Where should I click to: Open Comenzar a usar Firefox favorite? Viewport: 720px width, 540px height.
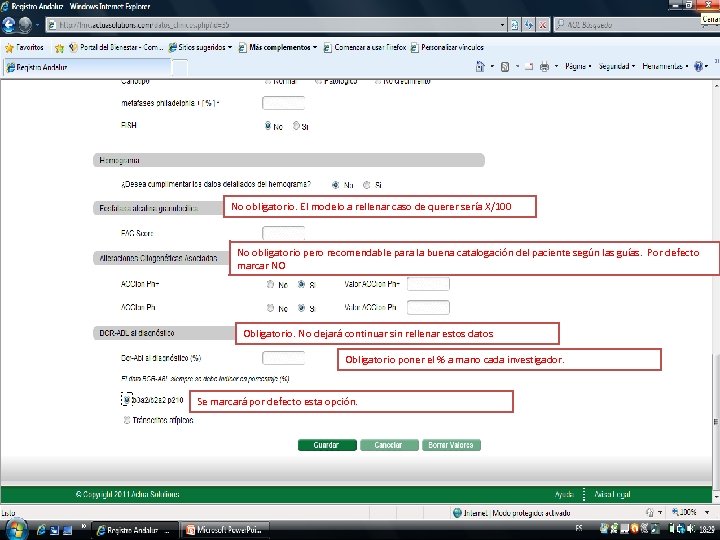pos(365,47)
